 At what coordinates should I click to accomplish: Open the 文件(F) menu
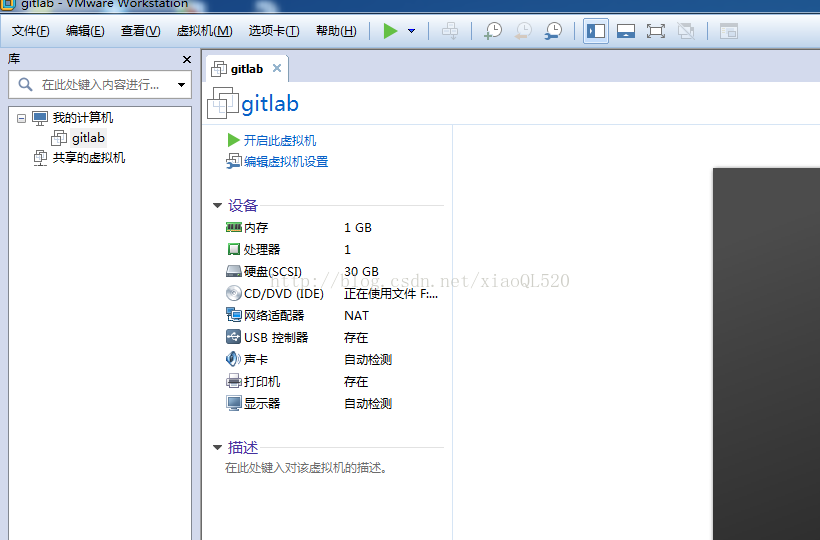(x=30, y=31)
